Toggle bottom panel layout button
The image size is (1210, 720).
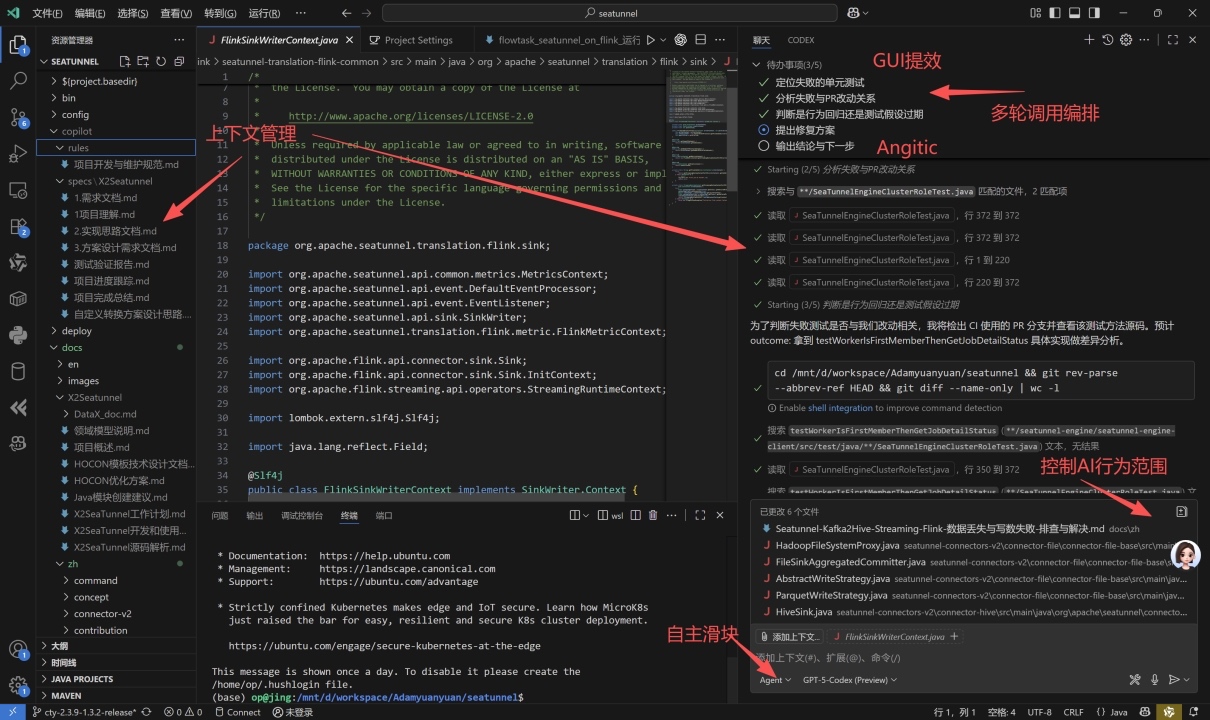(1075, 13)
